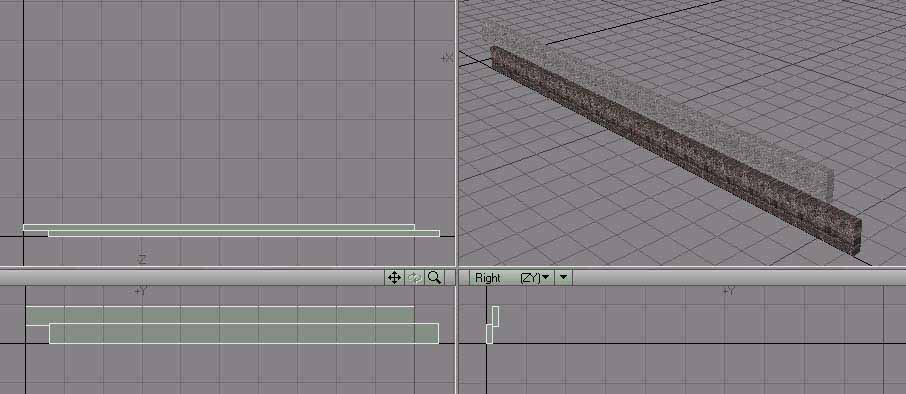Click the -Z axis label in top-left viewport
906x394 pixels.
tap(142, 259)
